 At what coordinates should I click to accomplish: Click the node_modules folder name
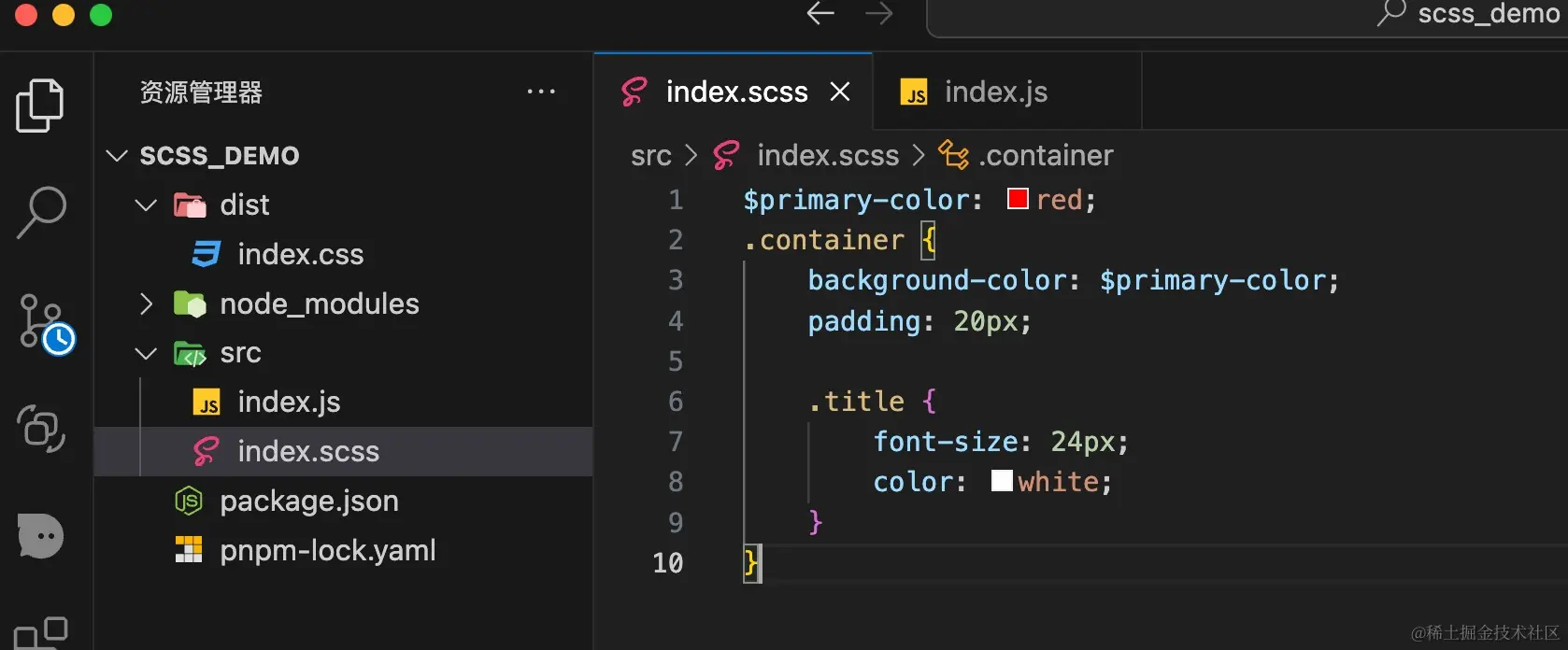pos(320,304)
